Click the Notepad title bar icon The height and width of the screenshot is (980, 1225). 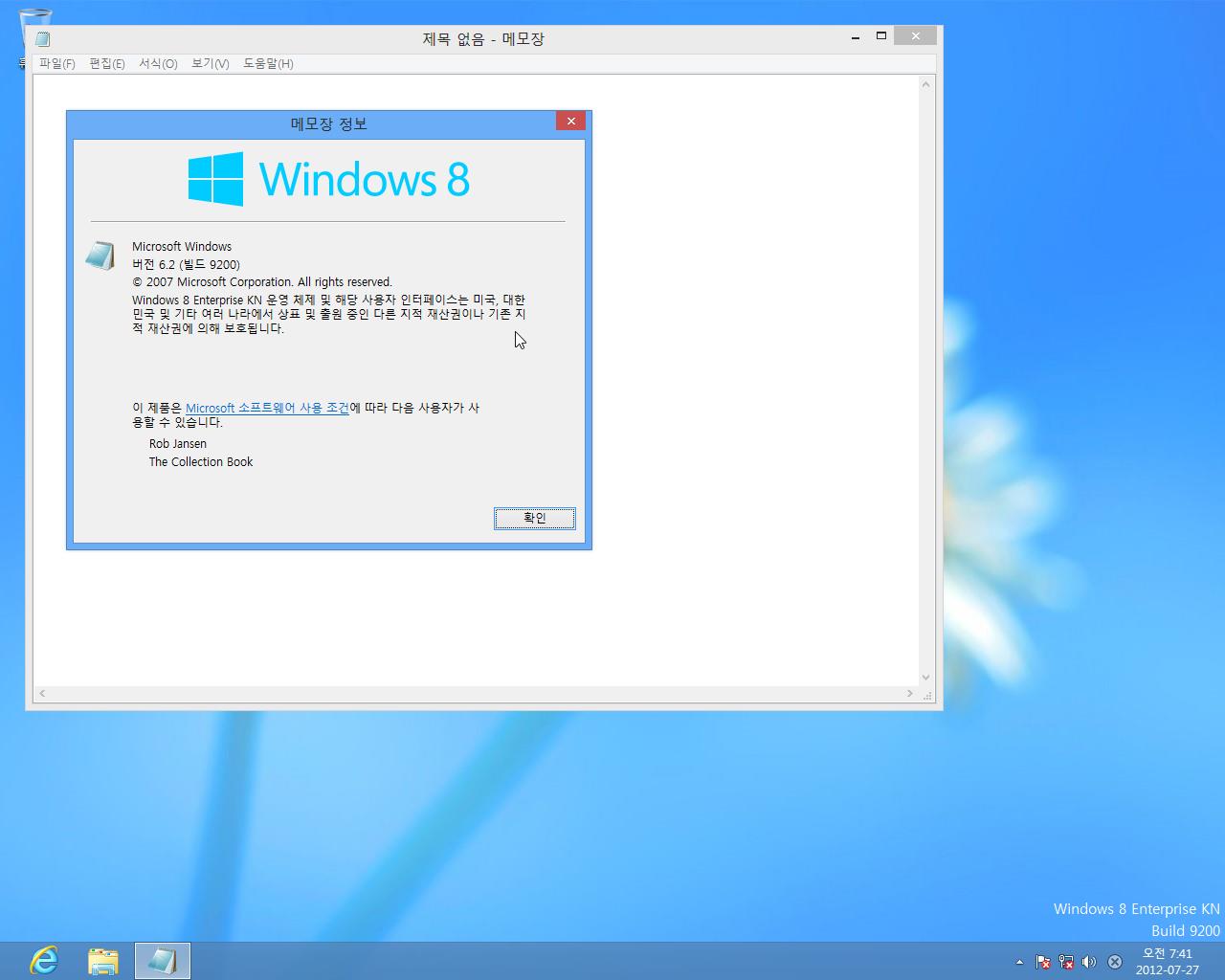point(42,38)
